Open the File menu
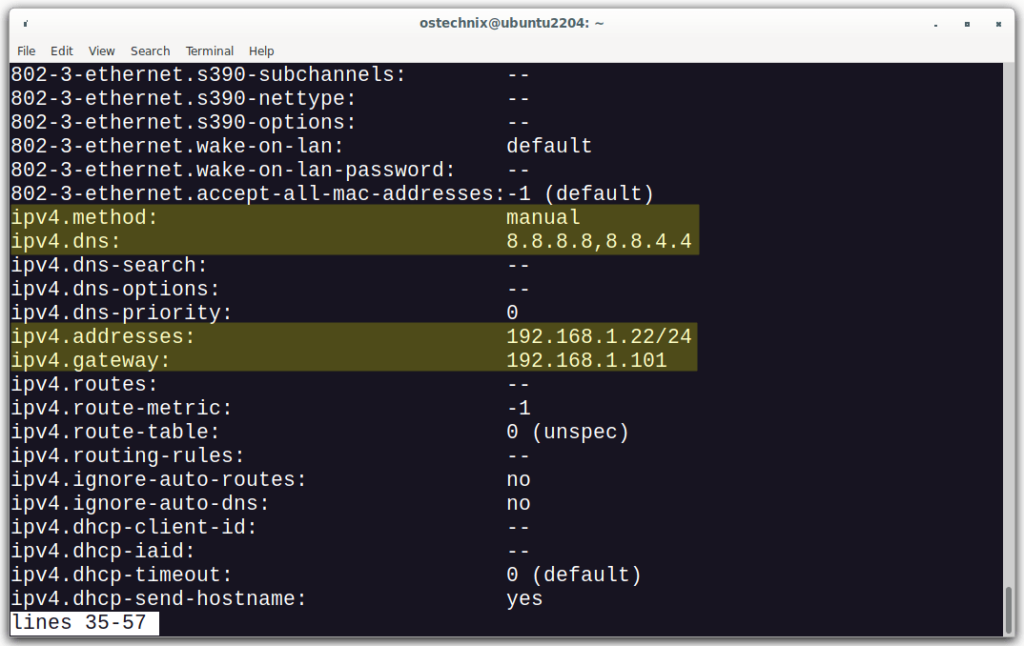Image resolution: width=1024 pixels, height=646 pixels. 26,51
